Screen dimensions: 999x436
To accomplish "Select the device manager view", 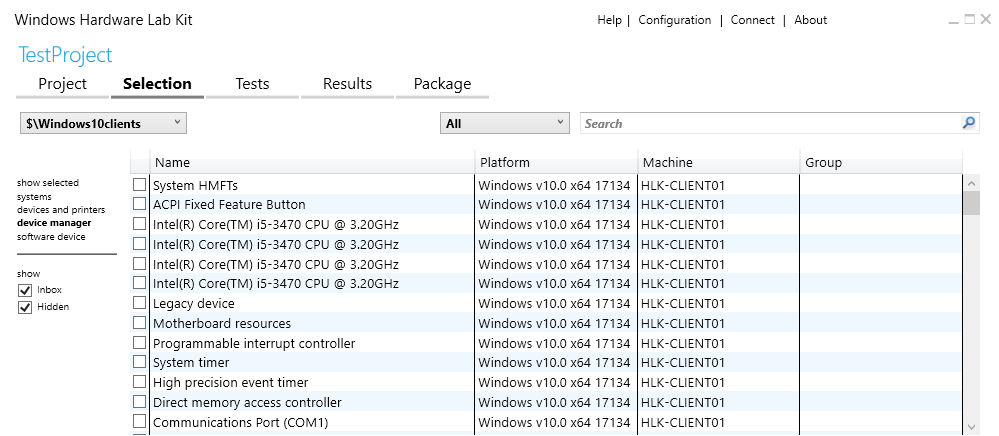I will coord(54,223).
